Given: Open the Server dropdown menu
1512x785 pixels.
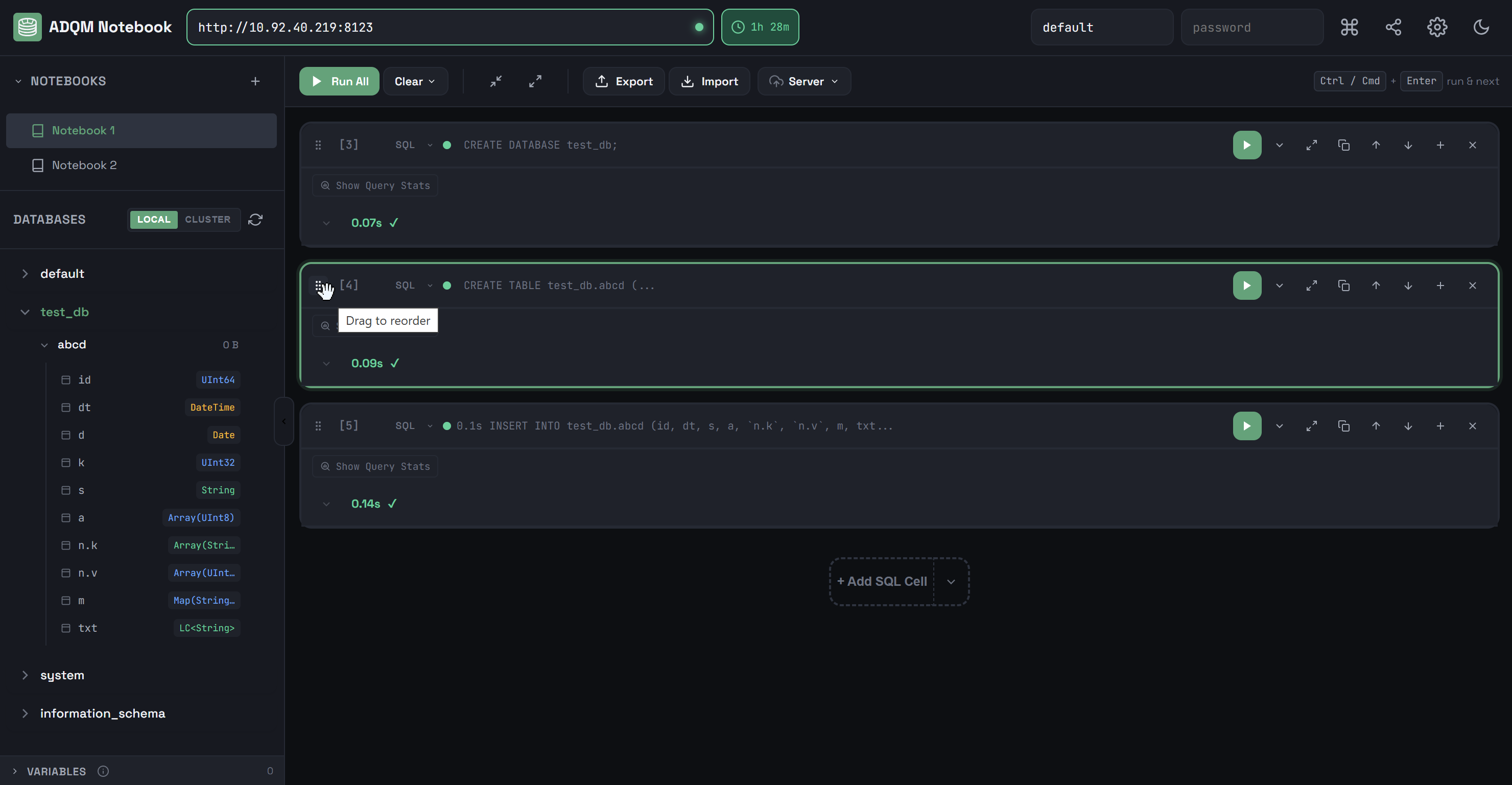Looking at the screenshot, I should pos(804,82).
